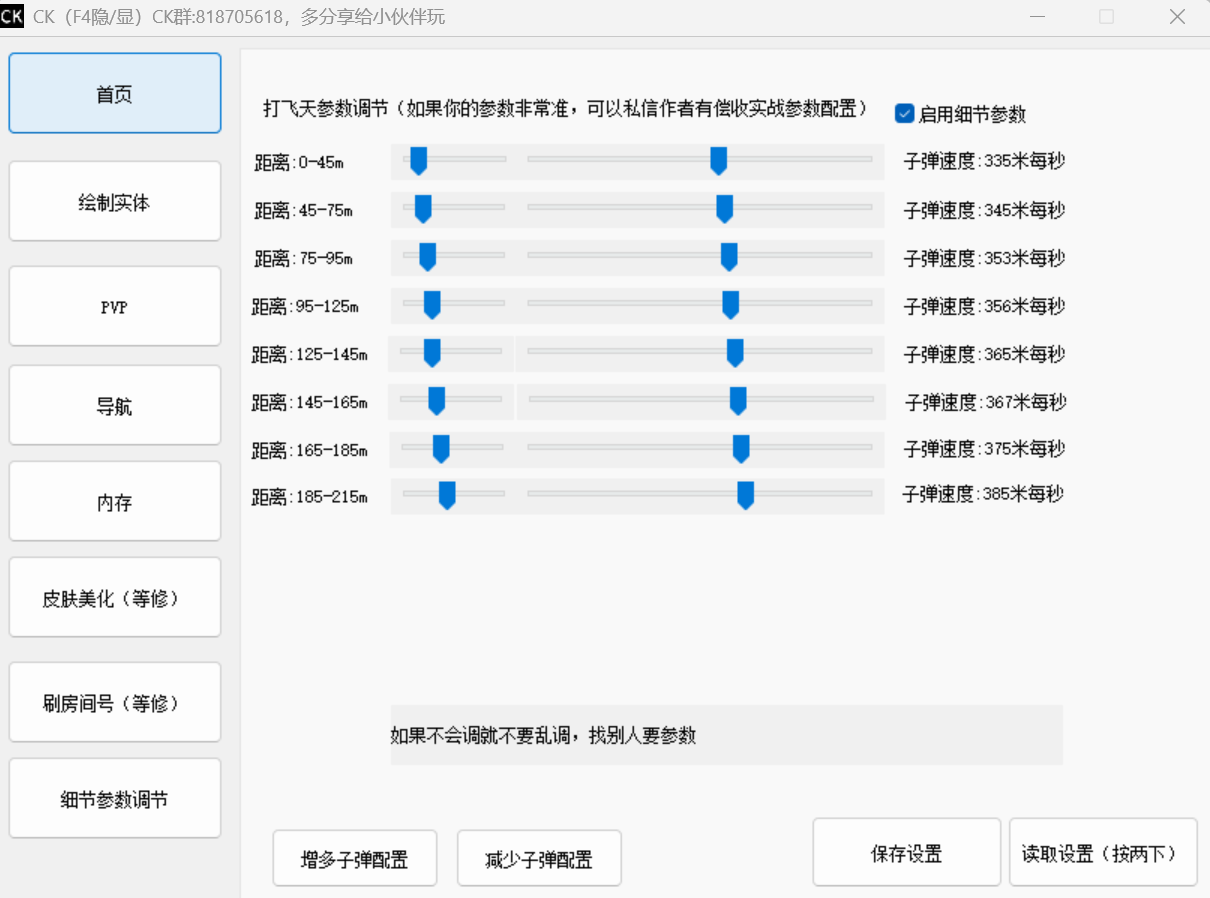Image resolution: width=1210 pixels, height=898 pixels.
Task: Click the short left slider handle for 距离:45-75m
Action: pyautogui.click(x=423, y=208)
